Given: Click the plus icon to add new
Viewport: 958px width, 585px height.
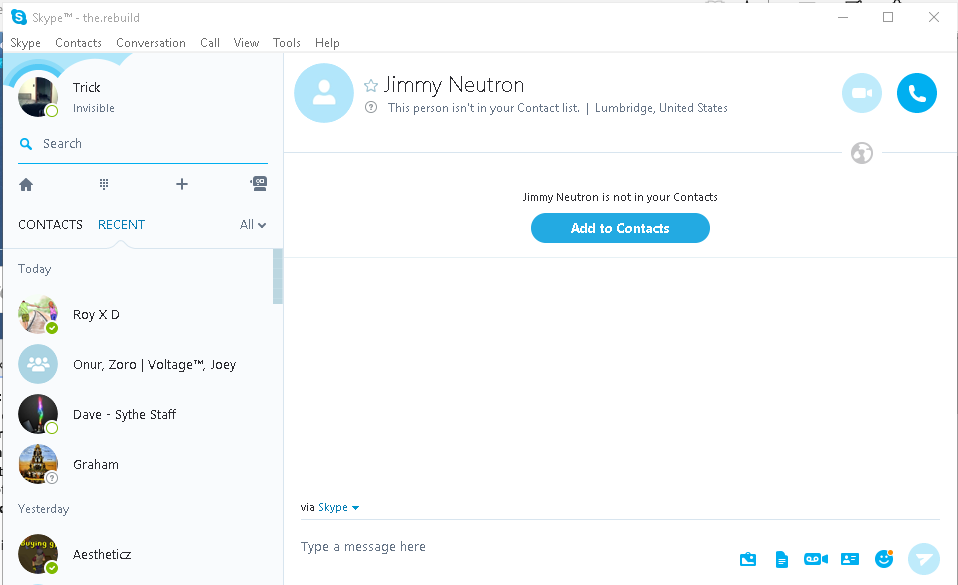Looking at the screenshot, I should [181, 184].
